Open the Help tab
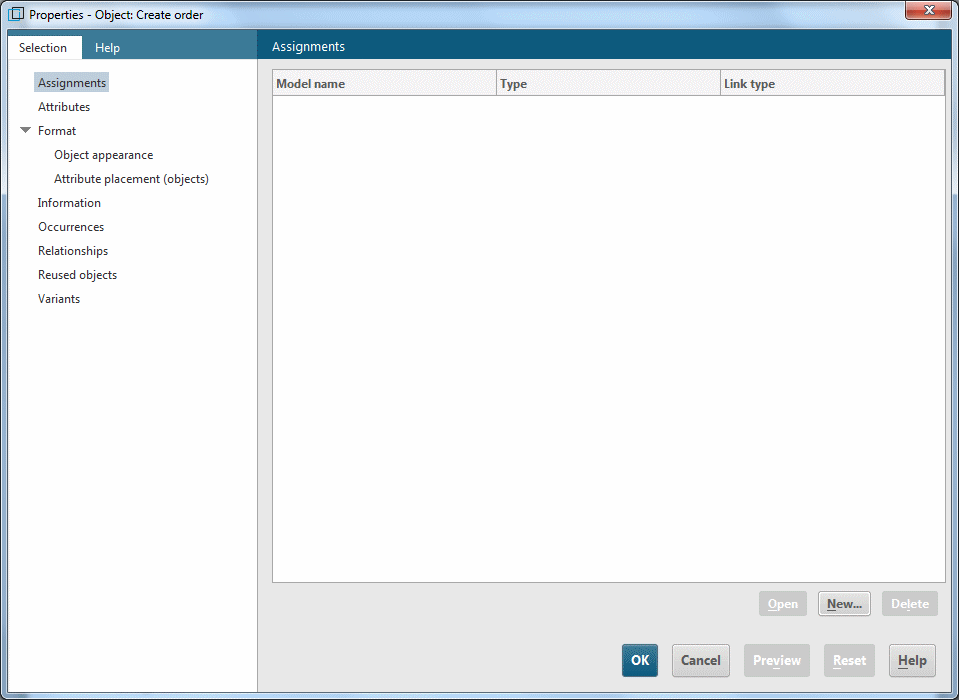 [107, 48]
